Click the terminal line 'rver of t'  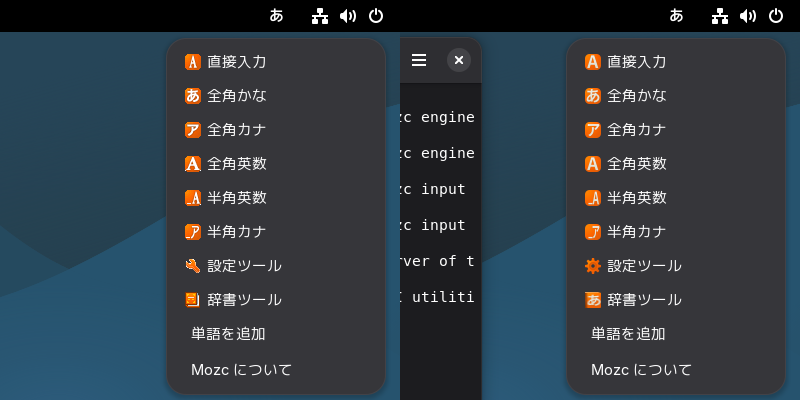[437, 261]
